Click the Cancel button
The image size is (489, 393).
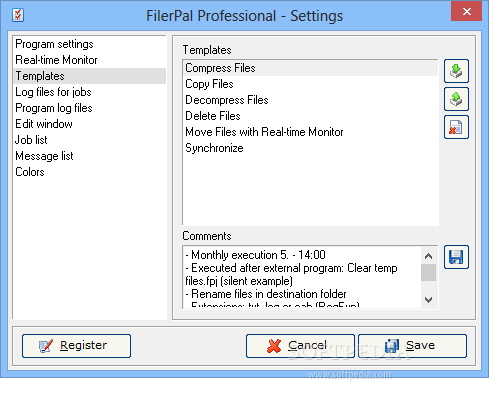click(300, 346)
